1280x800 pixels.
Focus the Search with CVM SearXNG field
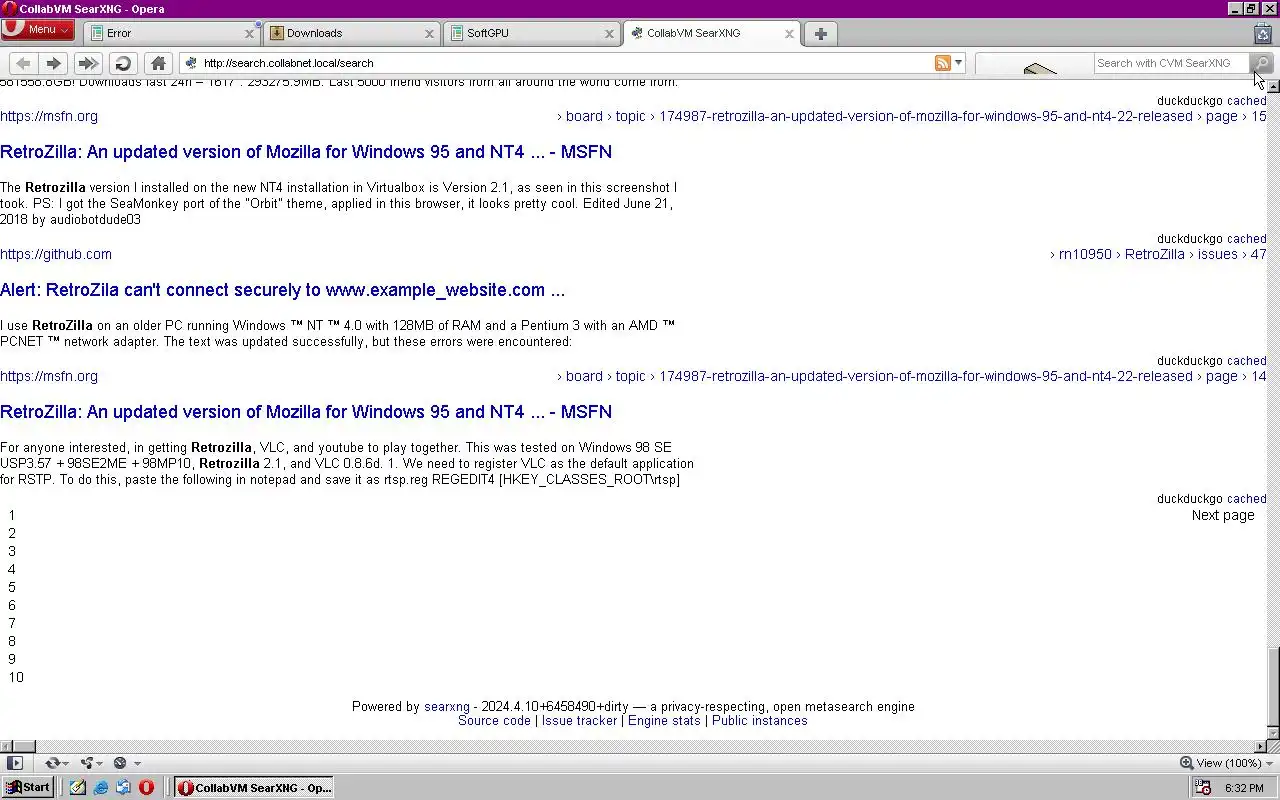point(1171,63)
